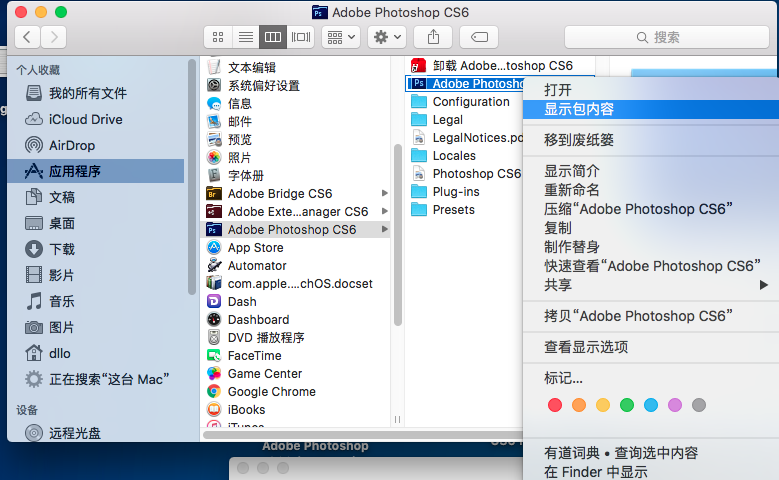Choose 显示简介 from context menu
Image resolution: width=779 pixels, height=480 pixels.
(651, 171)
